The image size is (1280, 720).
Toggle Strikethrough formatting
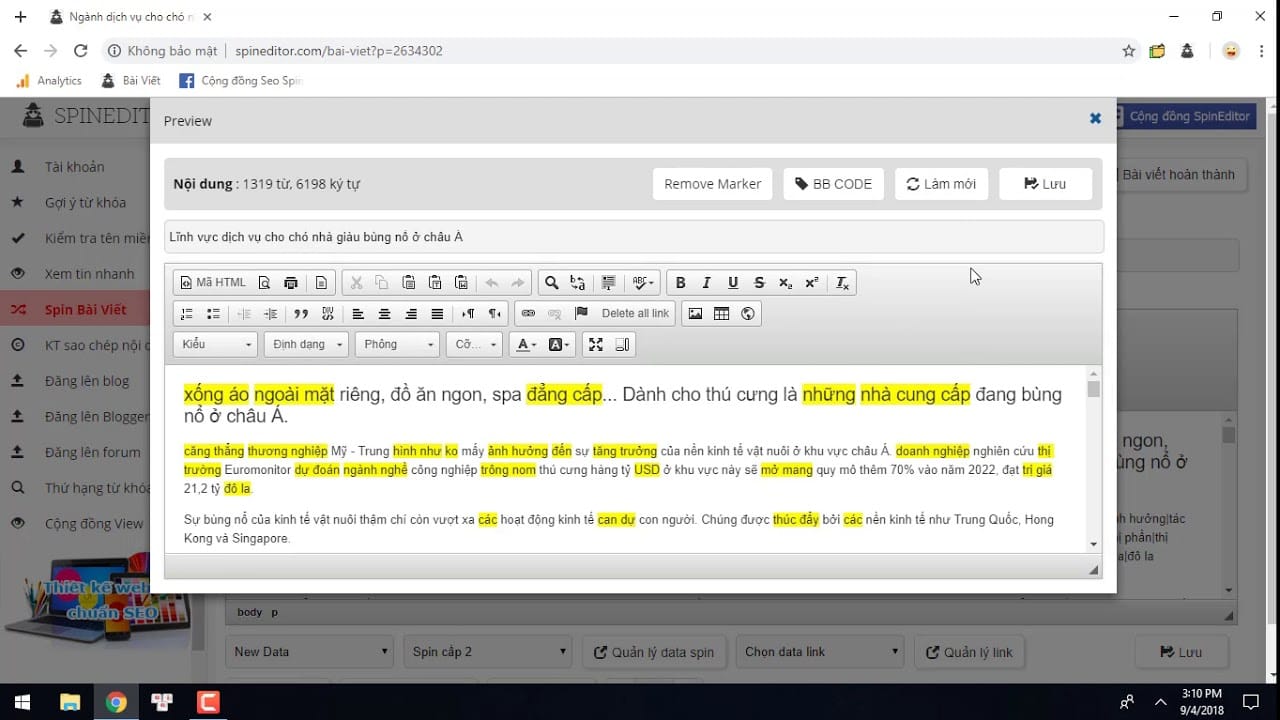(759, 283)
